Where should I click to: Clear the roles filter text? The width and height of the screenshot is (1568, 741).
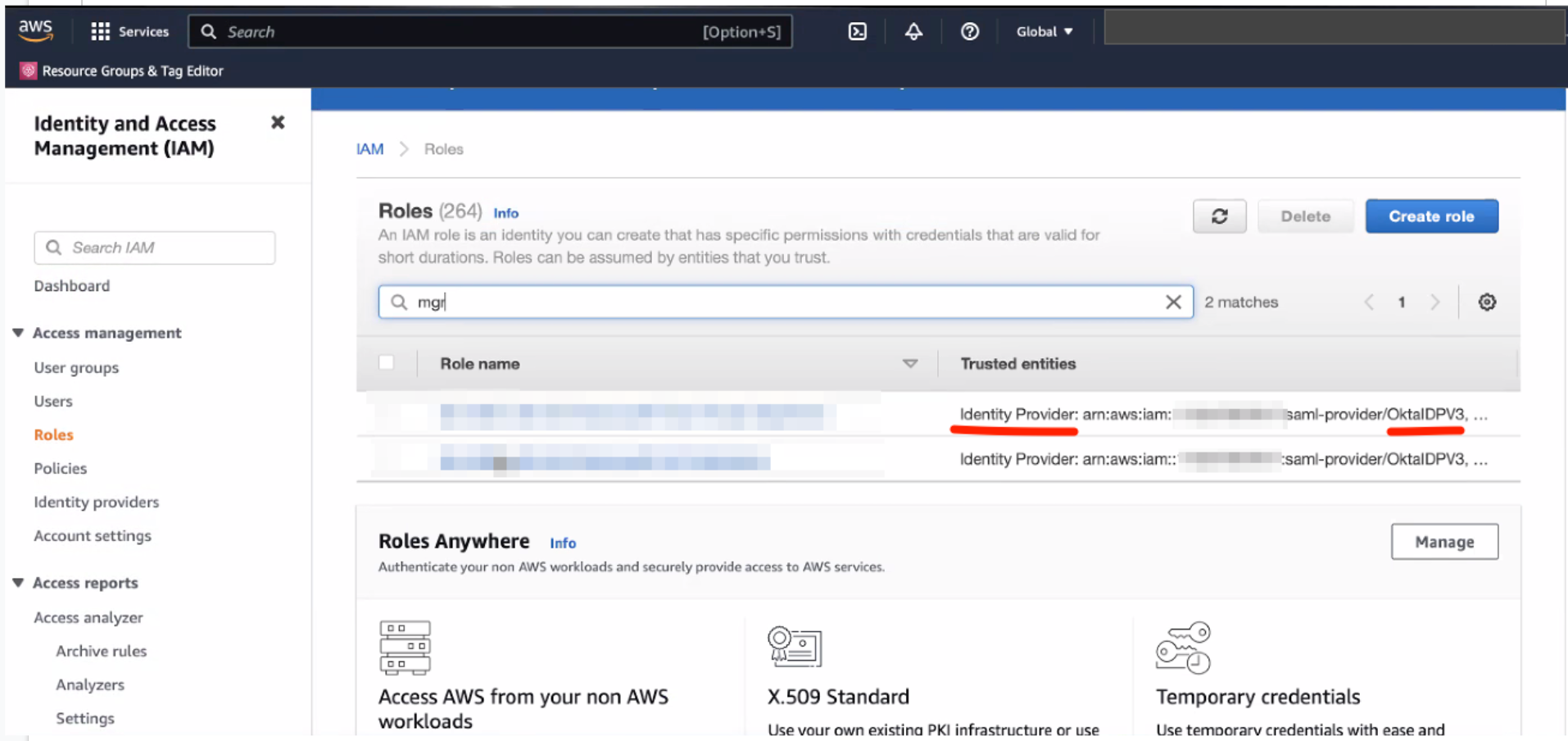click(1173, 302)
